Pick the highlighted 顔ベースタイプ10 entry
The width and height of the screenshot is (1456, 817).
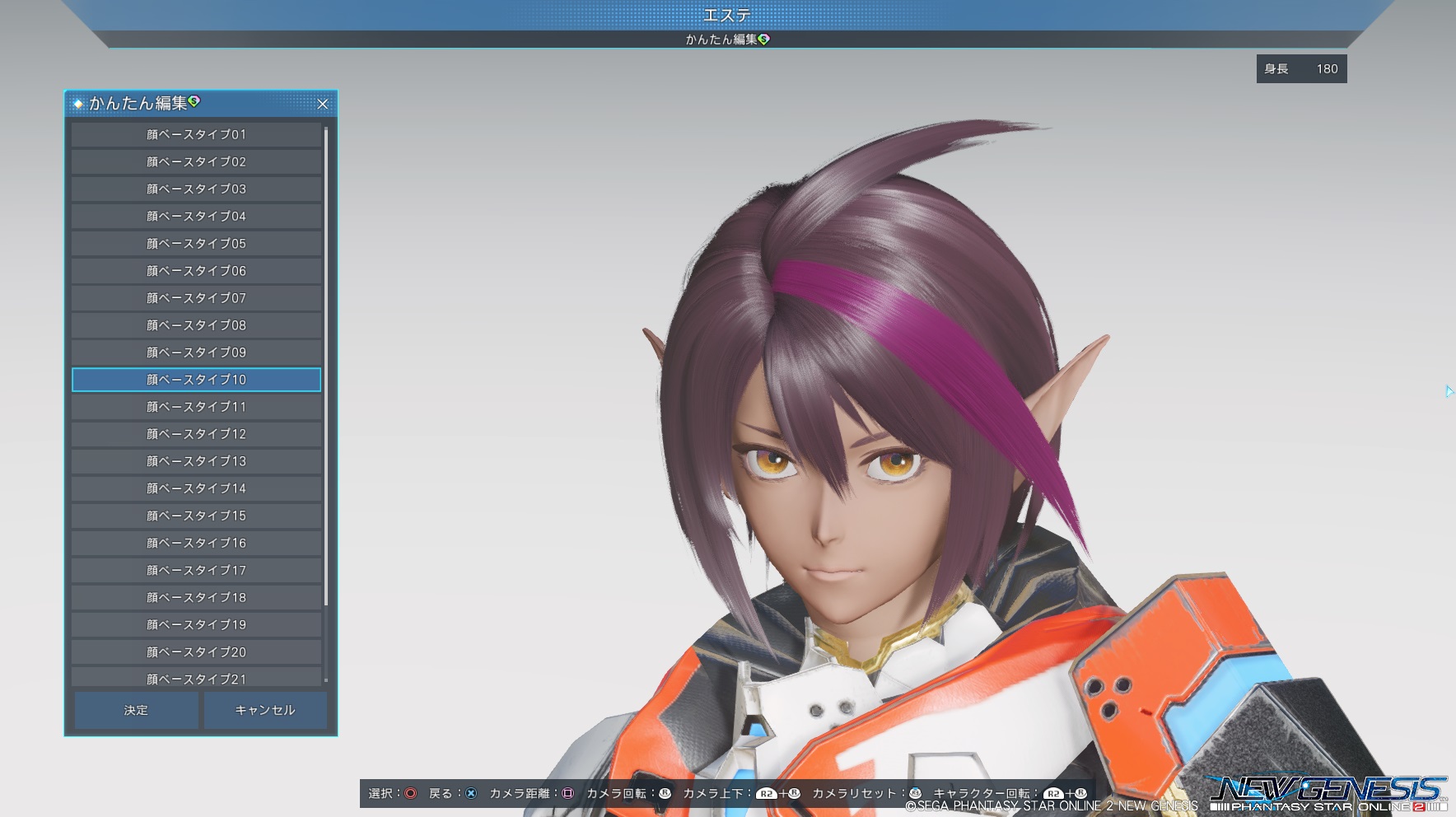pyautogui.click(x=196, y=380)
